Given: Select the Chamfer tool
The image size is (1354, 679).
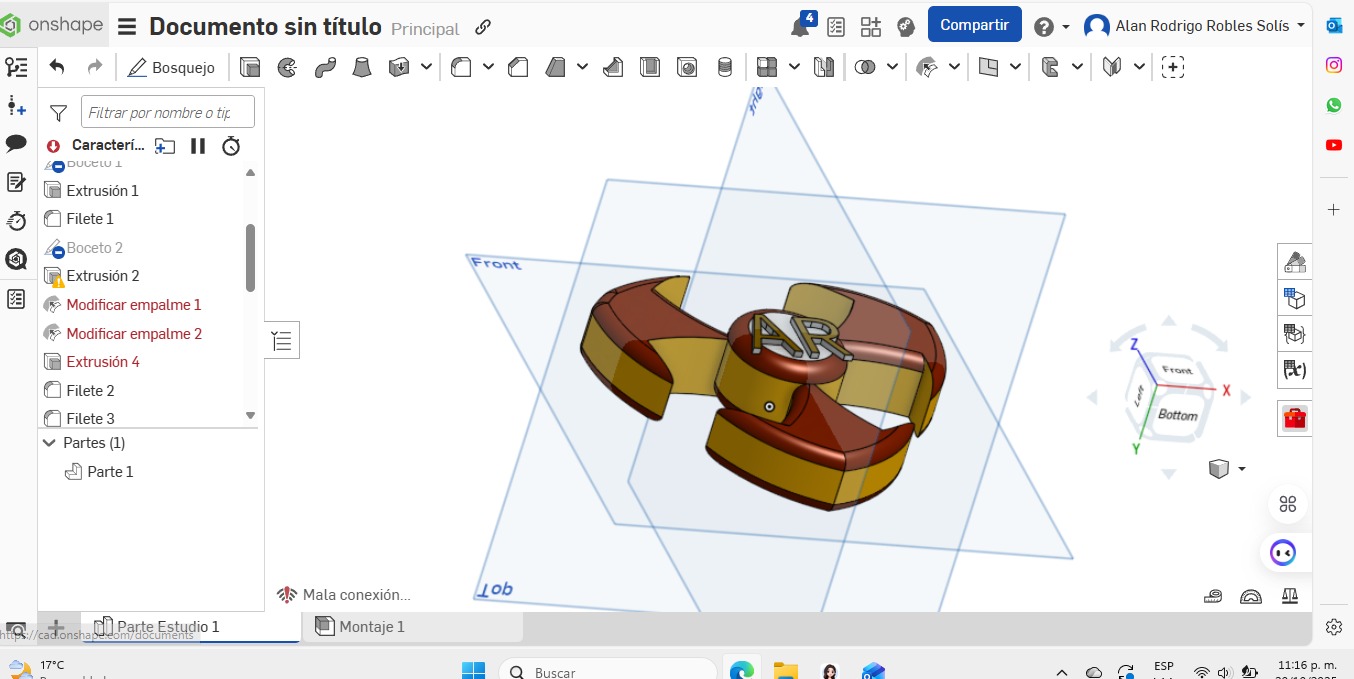Looking at the screenshot, I should click(x=518, y=67).
